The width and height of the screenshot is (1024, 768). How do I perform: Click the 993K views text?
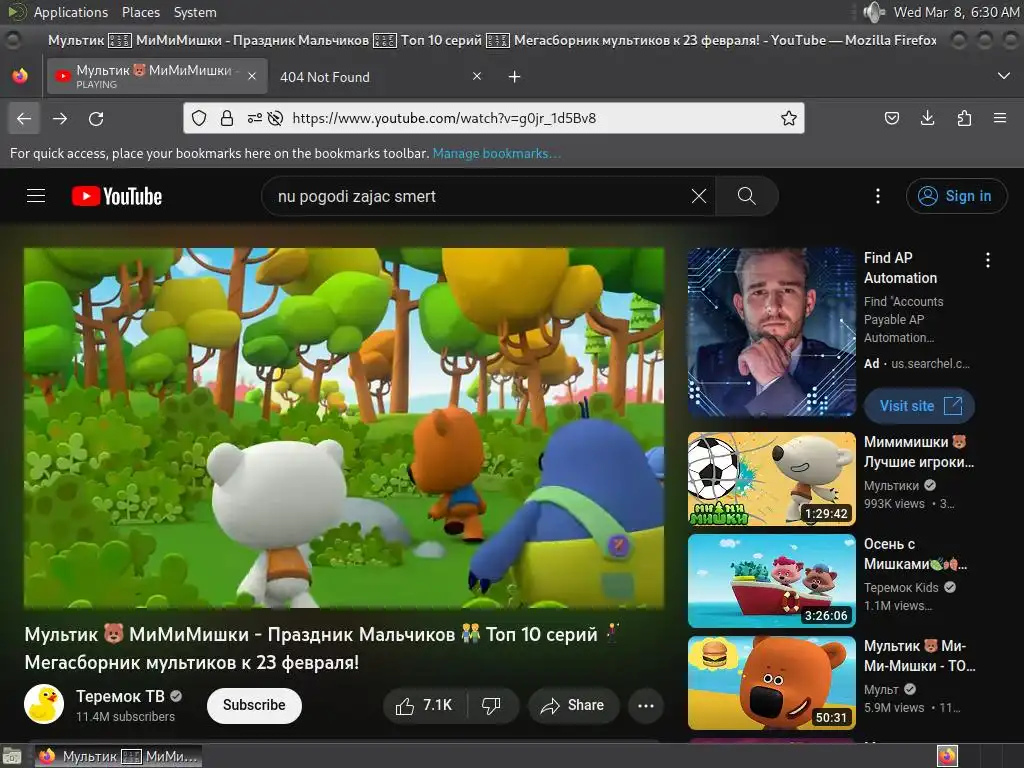(x=894, y=504)
